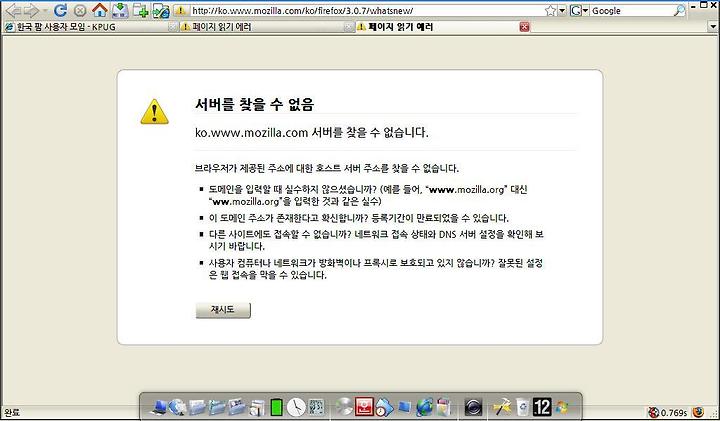This screenshot has width=720, height=421.
Task: Click the stop loading icon
Action: tap(80, 11)
